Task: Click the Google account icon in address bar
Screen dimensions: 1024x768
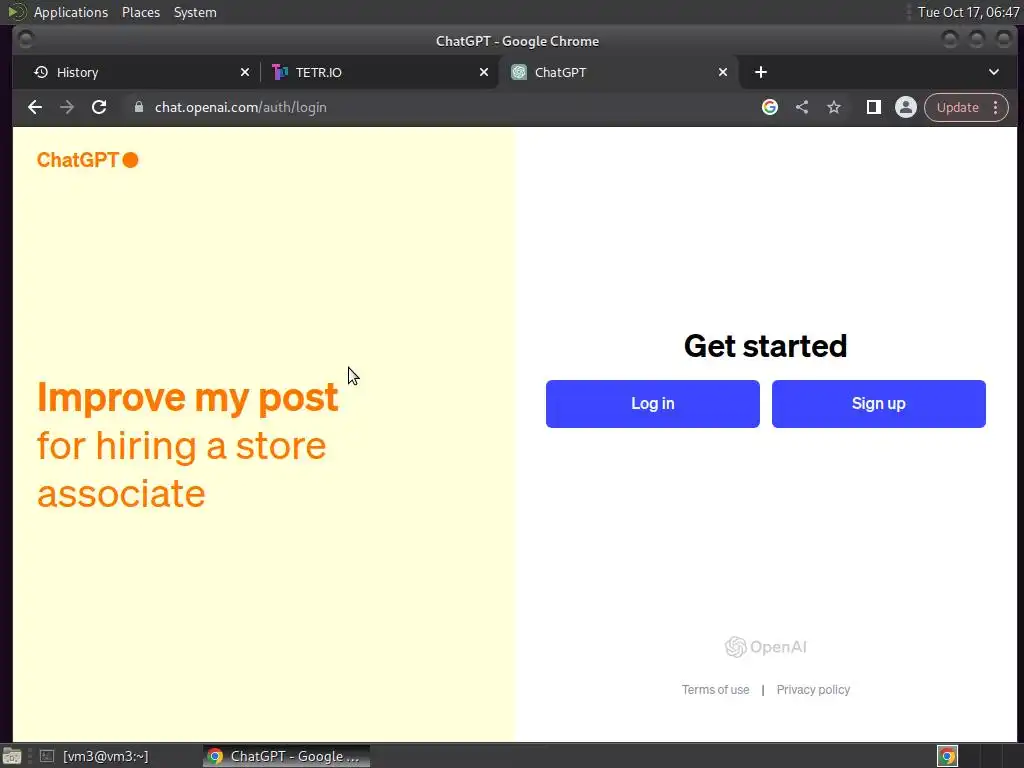Action: click(770, 107)
